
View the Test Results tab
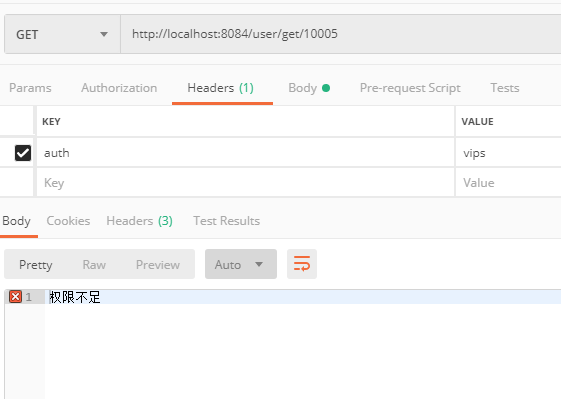tap(226, 221)
